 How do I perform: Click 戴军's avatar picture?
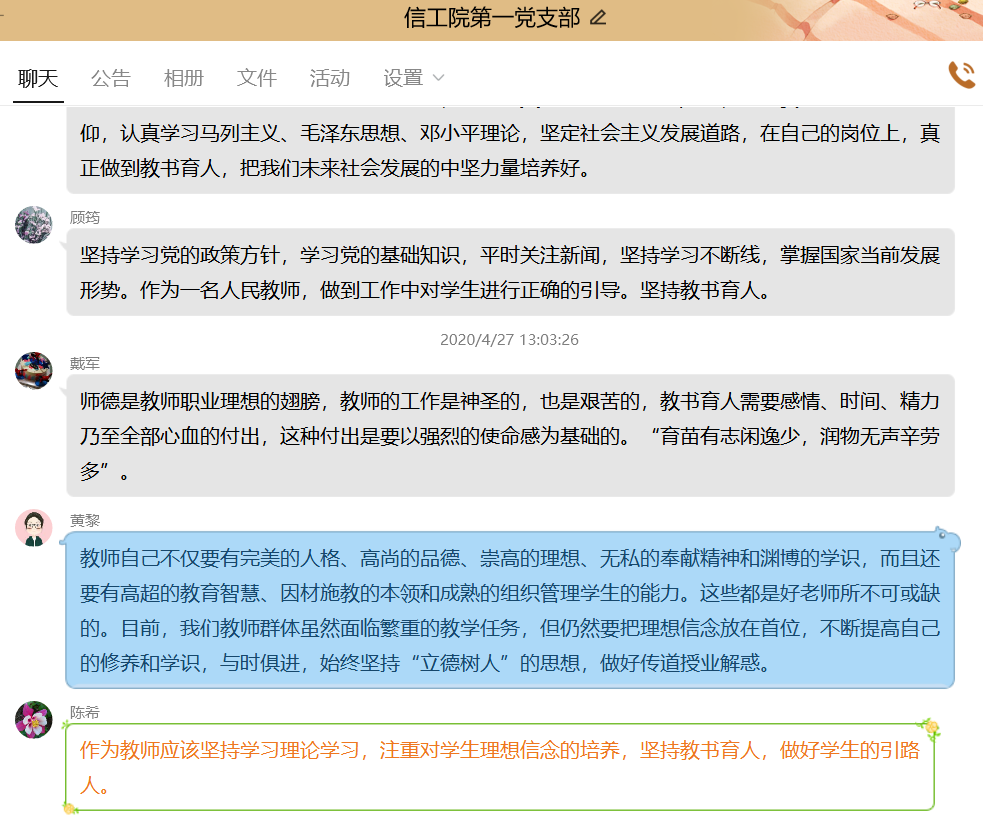(x=34, y=370)
